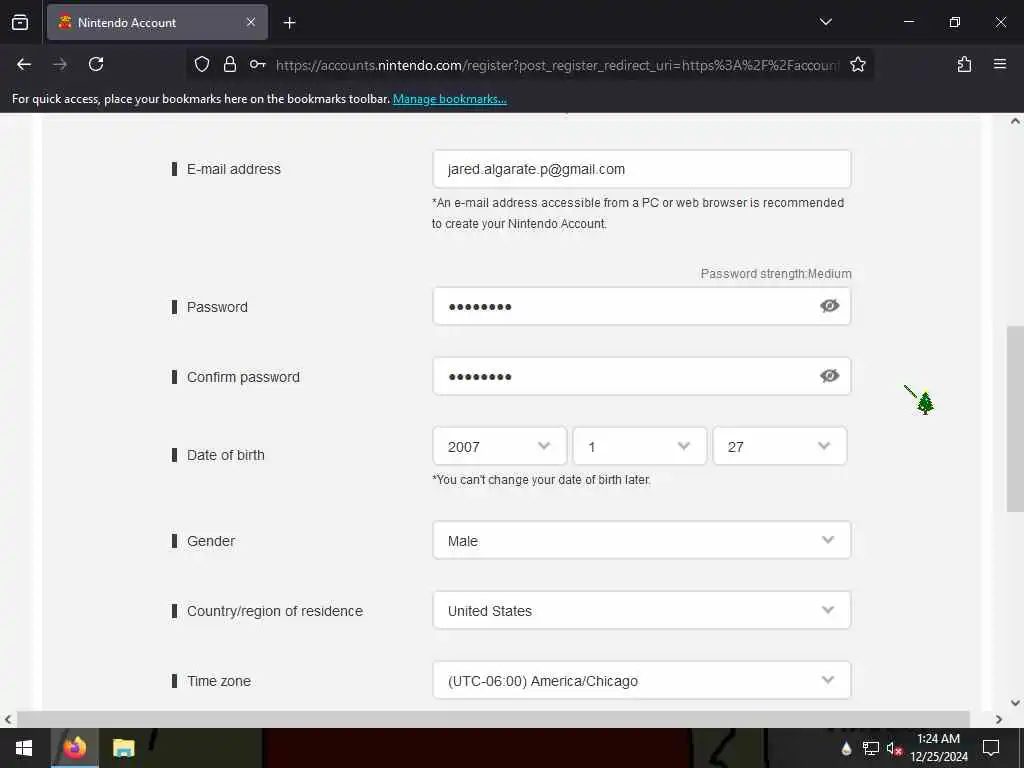
Task: Click the vertical scrollbar thumb
Action: pyautogui.click(x=1015, y=418)
